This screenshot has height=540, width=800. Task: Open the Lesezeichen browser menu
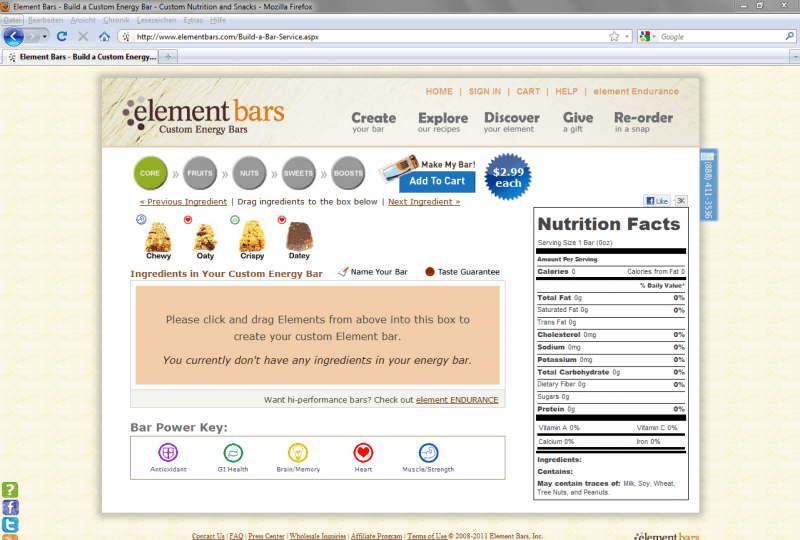pos(156,20)
